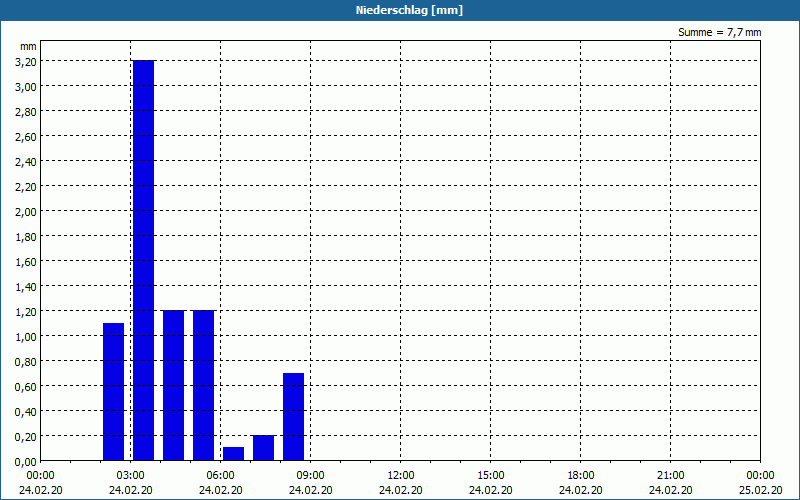Screen dimensions: 800x500
Task: Click the x-axis time label "03:00"
Action: click(x=131, y=476)
